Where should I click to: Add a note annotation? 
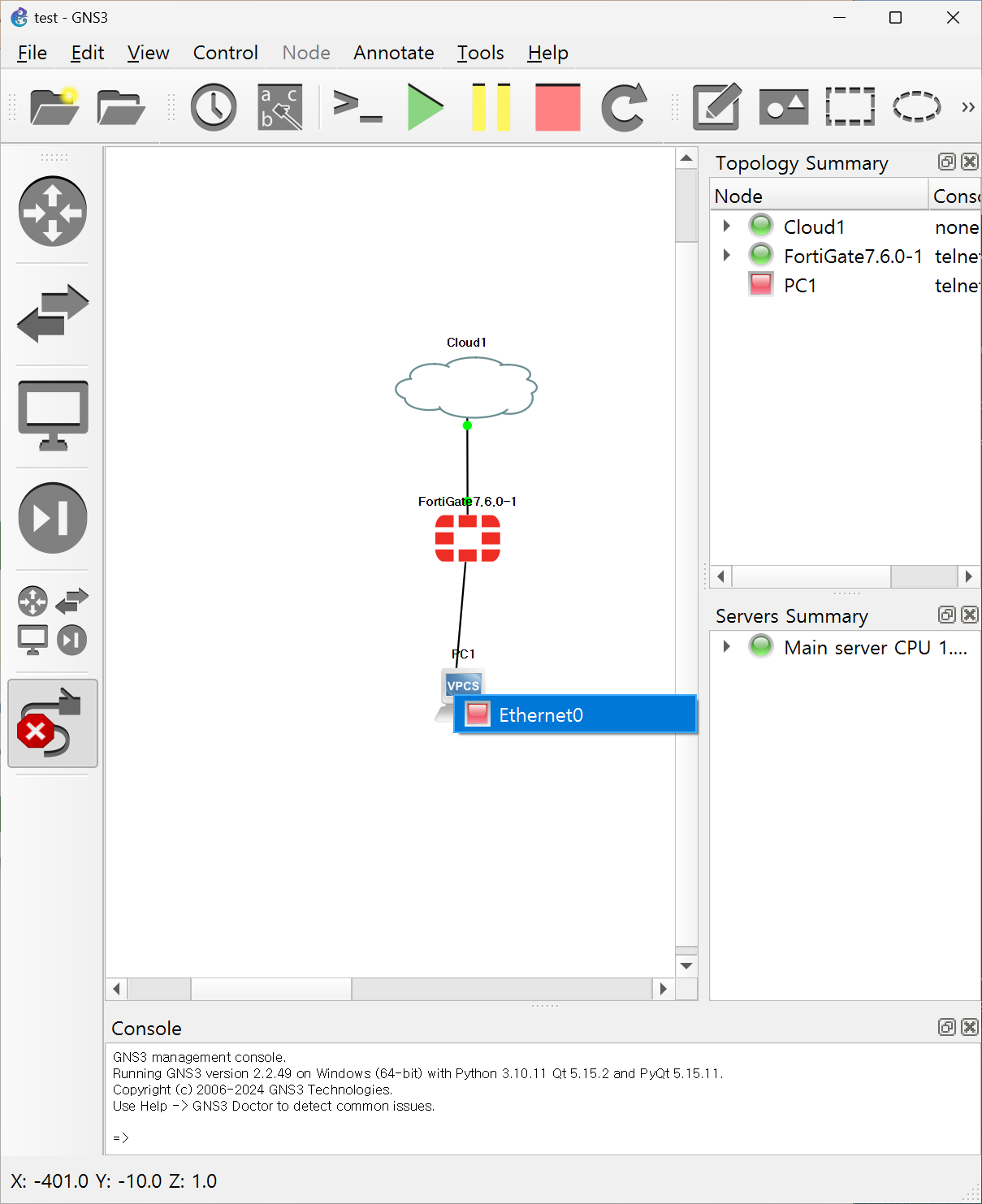(x=717, y=106)
